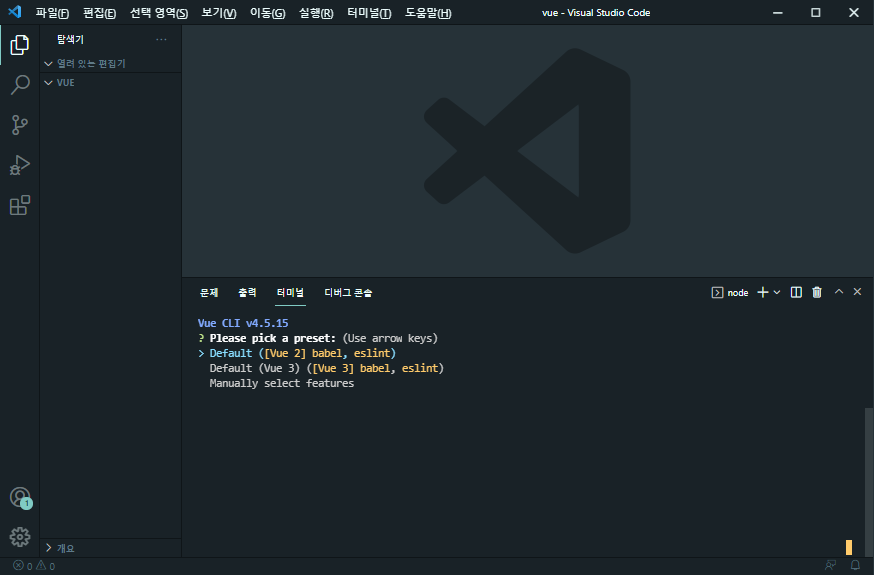Open the 터미널(T) menu
Image resolution: width=874 pixels, height=575 pixels.
pyautogui.click(x=369, y=12)
